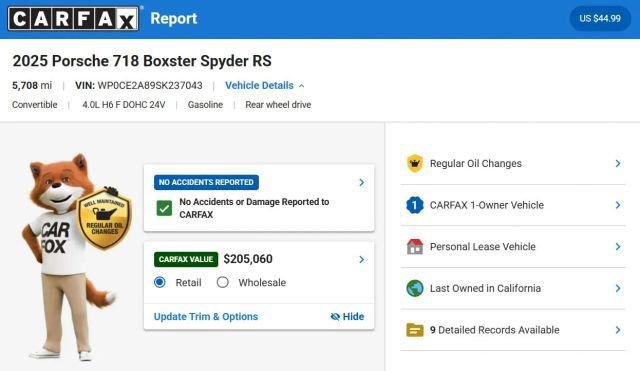Open CARFAX 1-Owner Vehicle chevron arrow
This screenshot has width=640, height=371.
coord(618,205)
